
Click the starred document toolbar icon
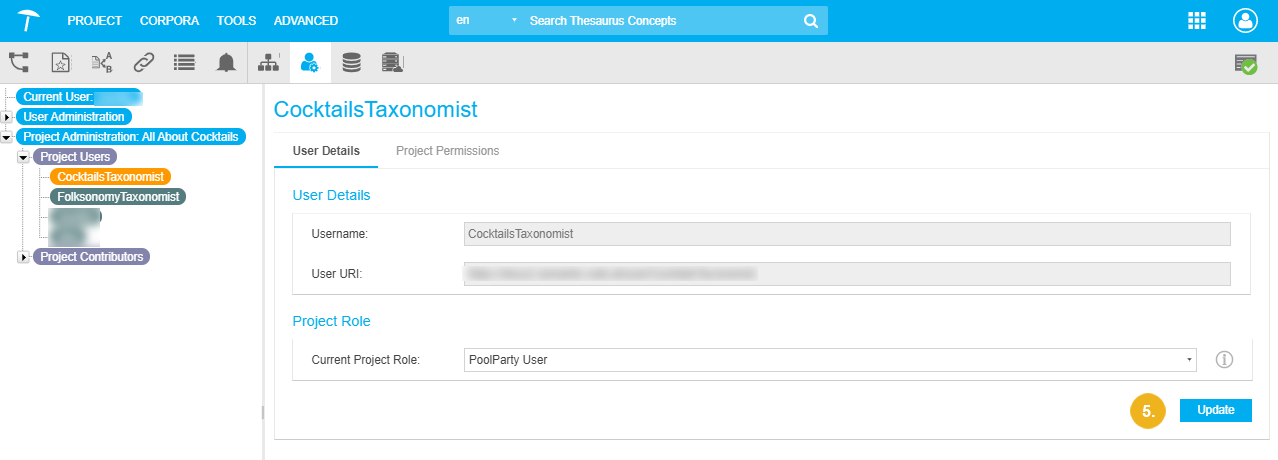pos(61,63)
